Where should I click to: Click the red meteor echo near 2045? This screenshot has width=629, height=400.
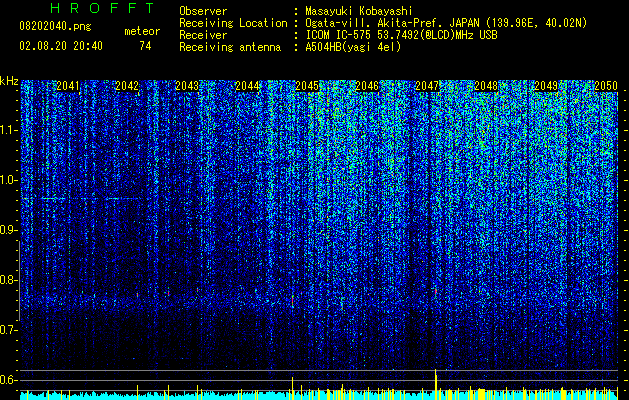[292, 300]
